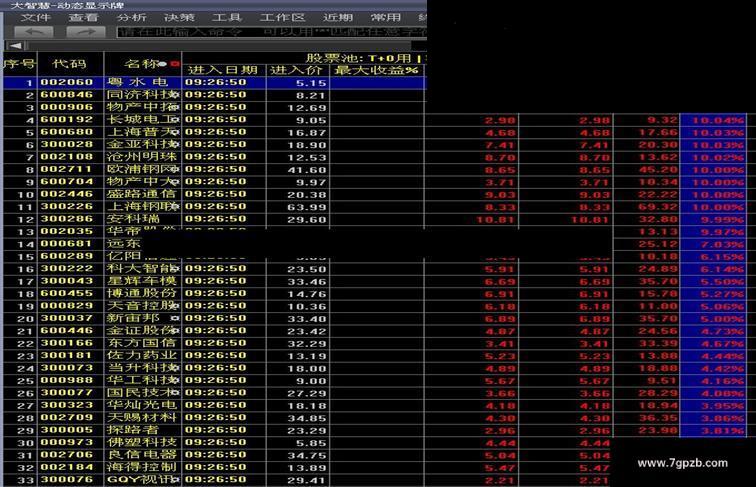Select stock code 600289

coord(67,256)
